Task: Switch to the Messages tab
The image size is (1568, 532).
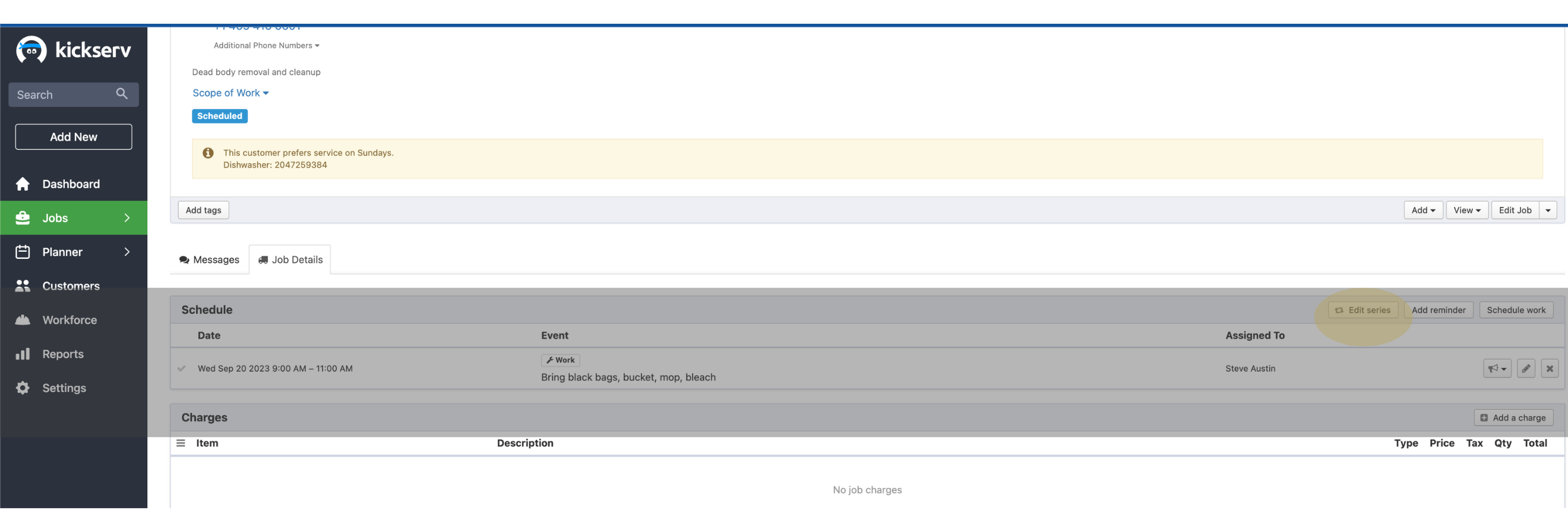Action: click(210, 260)
